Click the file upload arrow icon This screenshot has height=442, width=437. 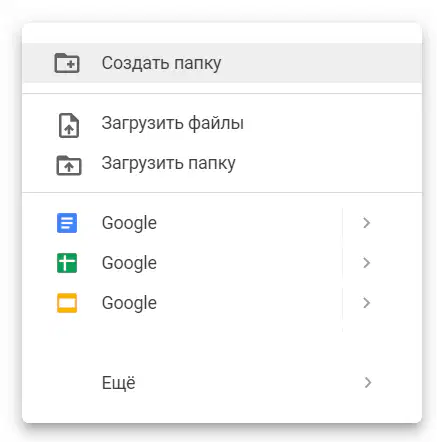69,125
